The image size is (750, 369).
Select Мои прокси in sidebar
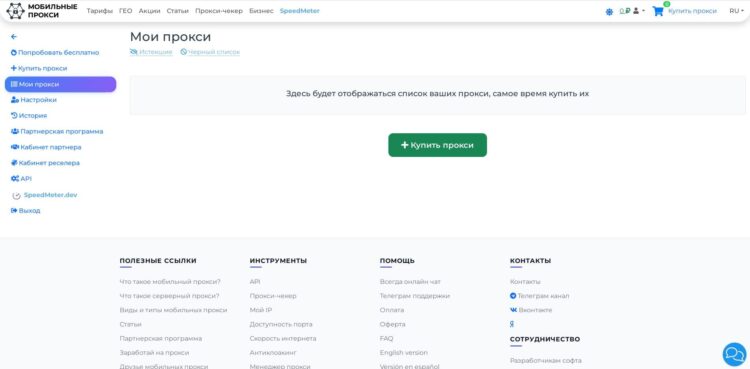60,84
